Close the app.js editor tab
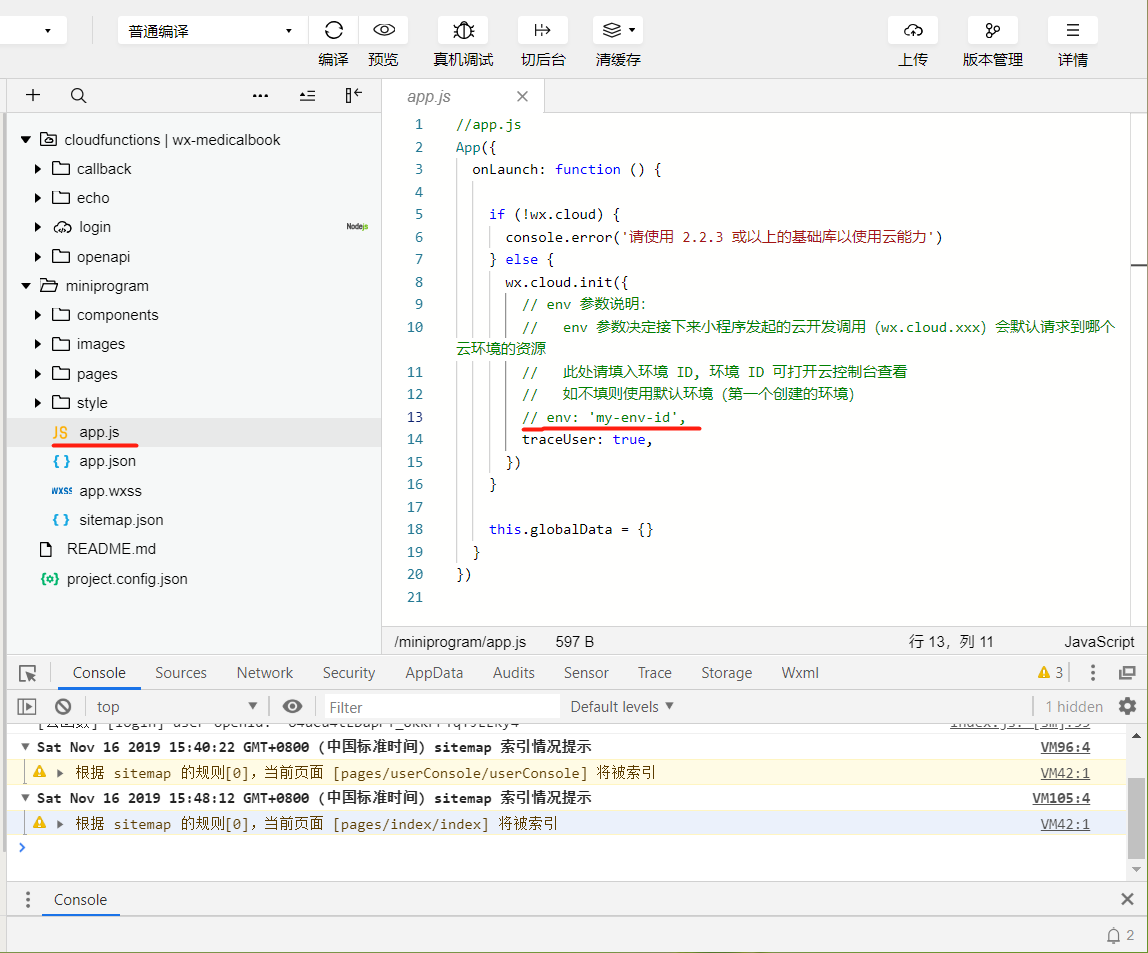 pyautogui.click(x=522, y=97)
